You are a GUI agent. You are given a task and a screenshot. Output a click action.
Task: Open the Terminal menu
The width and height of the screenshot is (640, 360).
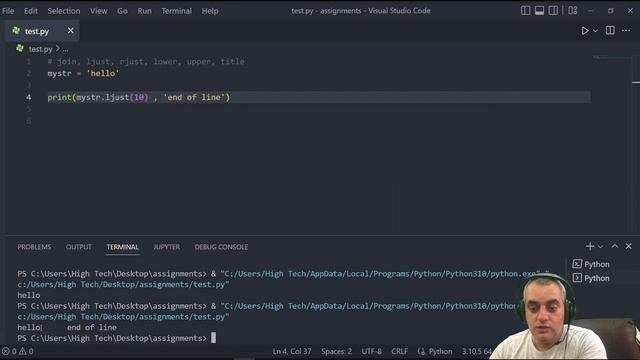point(176,11)
